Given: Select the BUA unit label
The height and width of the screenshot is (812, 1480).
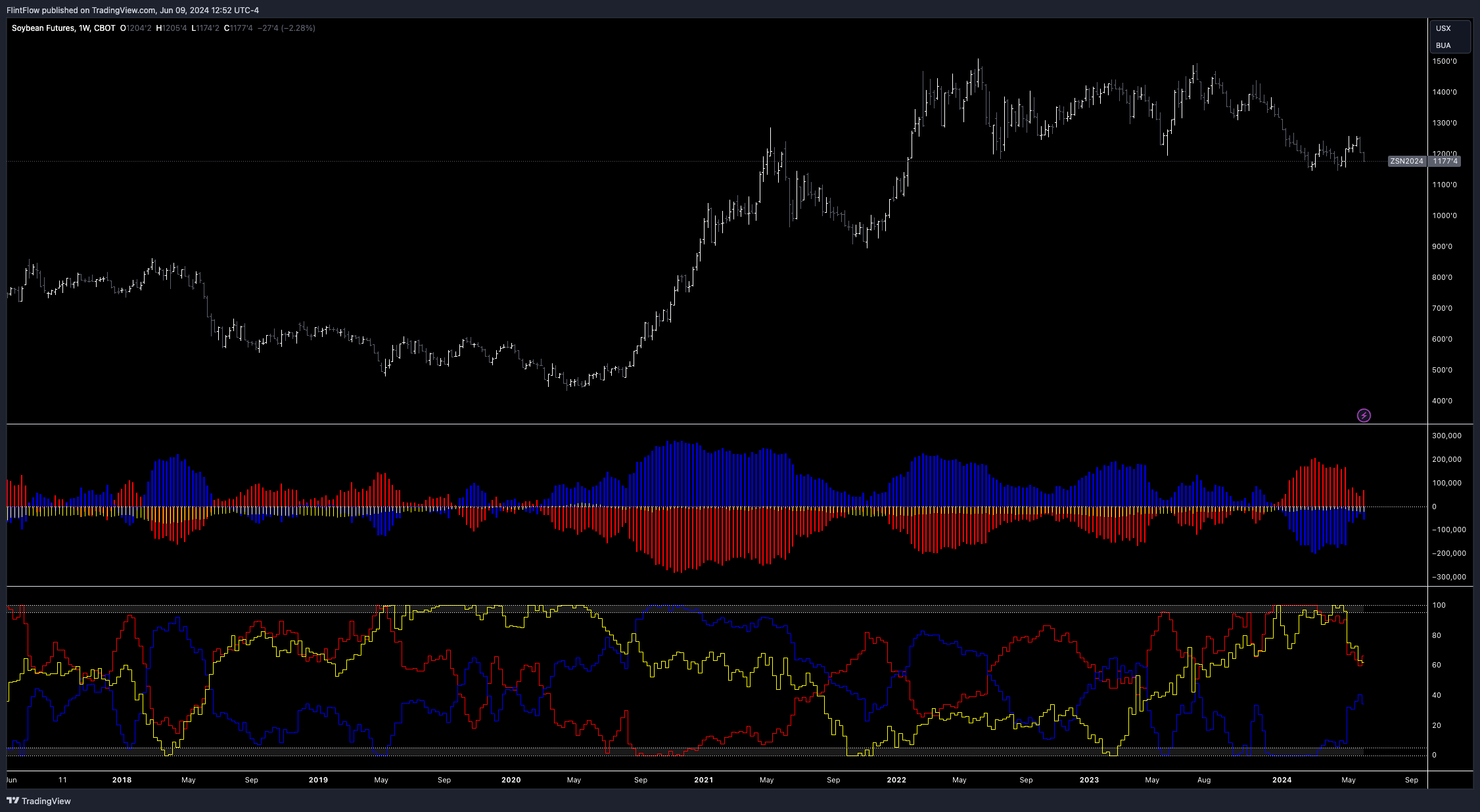Looking at the screenshot, I should tap(1443, 45).
